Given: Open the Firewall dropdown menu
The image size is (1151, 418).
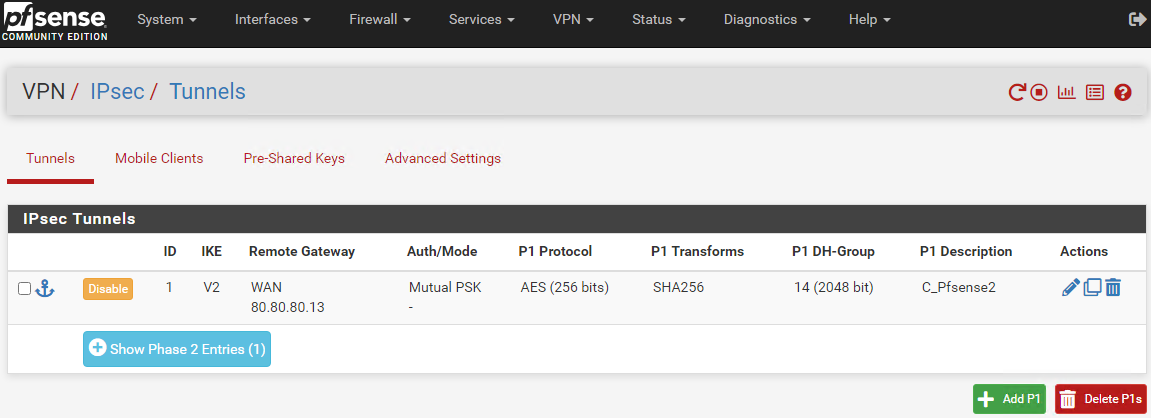Looking at the screenshot, I should 380,20.
